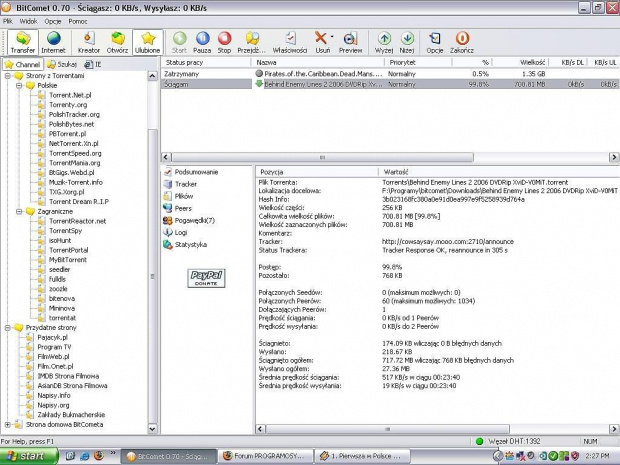Open the Opcje settings toolbar icon
This screenshot has height=465, width=620.
pyautogui.click(x=435, y=42)
